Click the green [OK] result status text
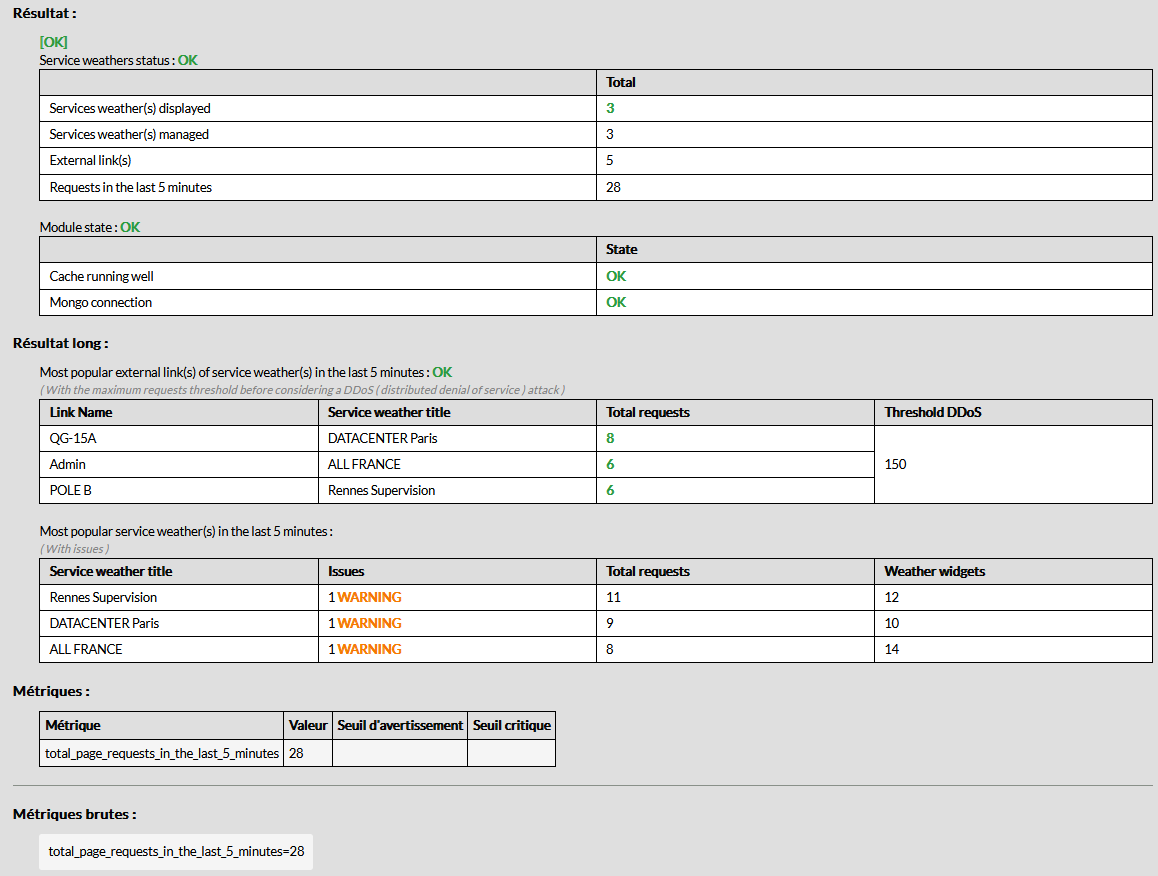 tap(53, 42)
